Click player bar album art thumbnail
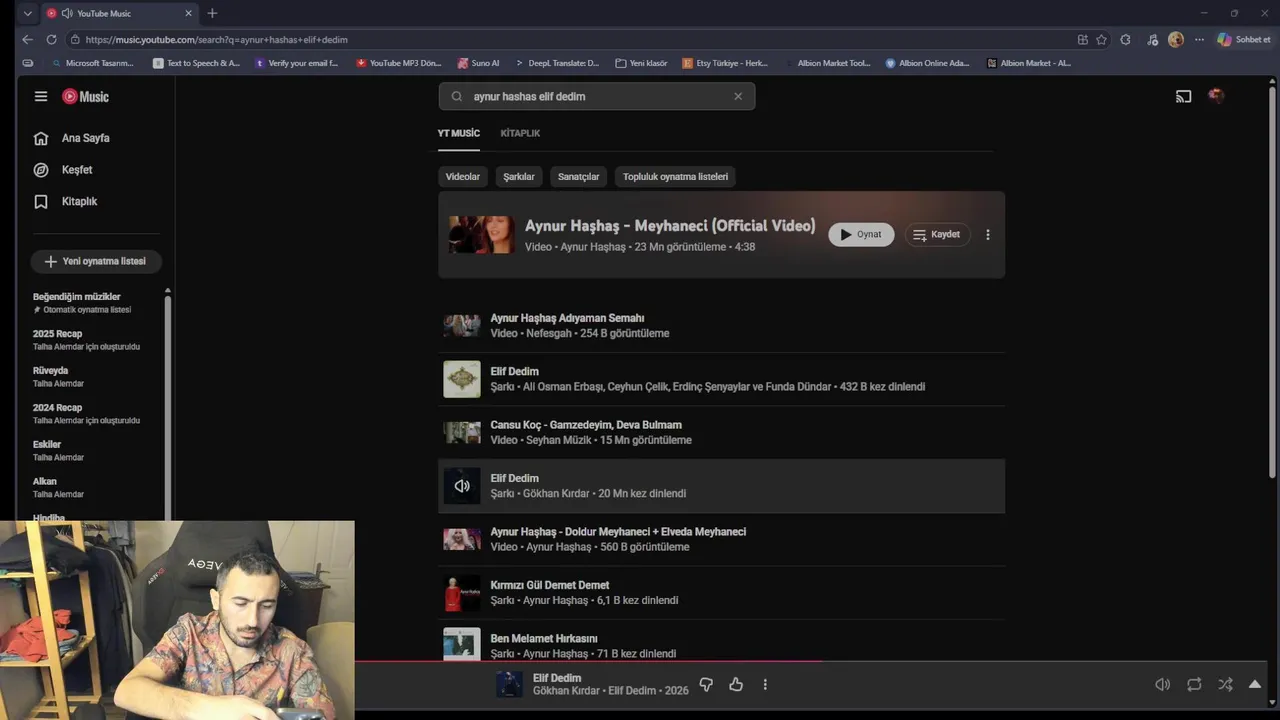 click(509, 685)
